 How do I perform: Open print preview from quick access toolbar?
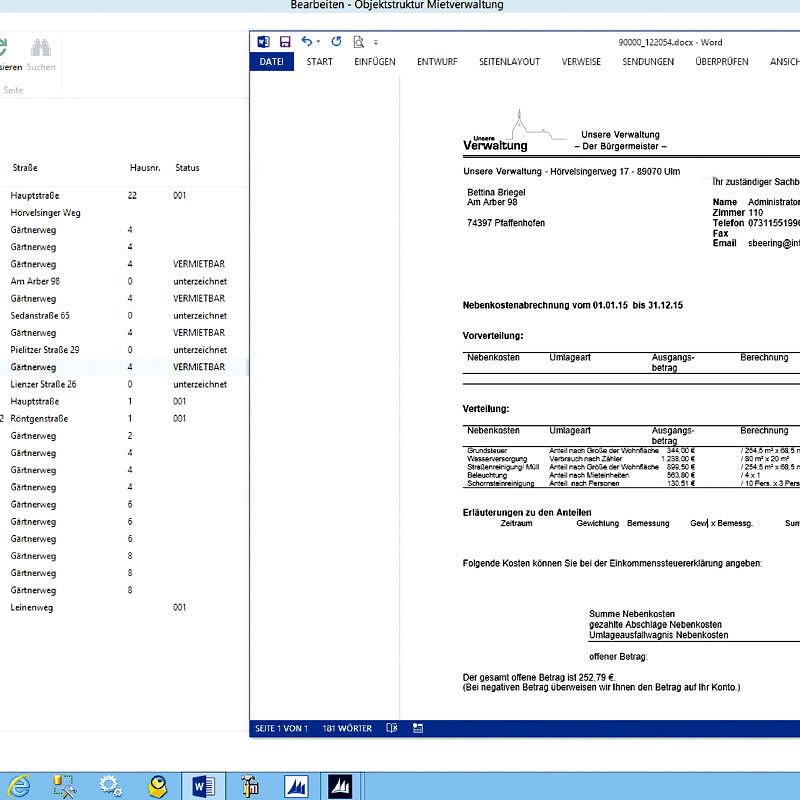click(358, 42)
